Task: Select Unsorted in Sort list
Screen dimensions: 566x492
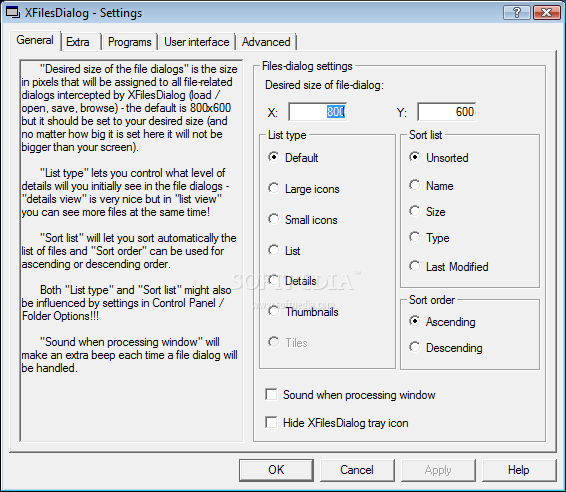Action: click(439, 157)
